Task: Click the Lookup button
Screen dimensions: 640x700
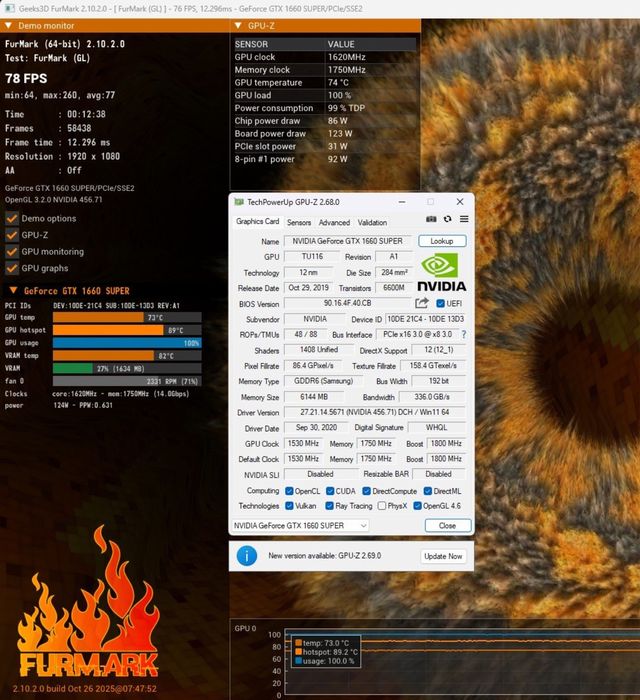Action: (x=442, y=241)
